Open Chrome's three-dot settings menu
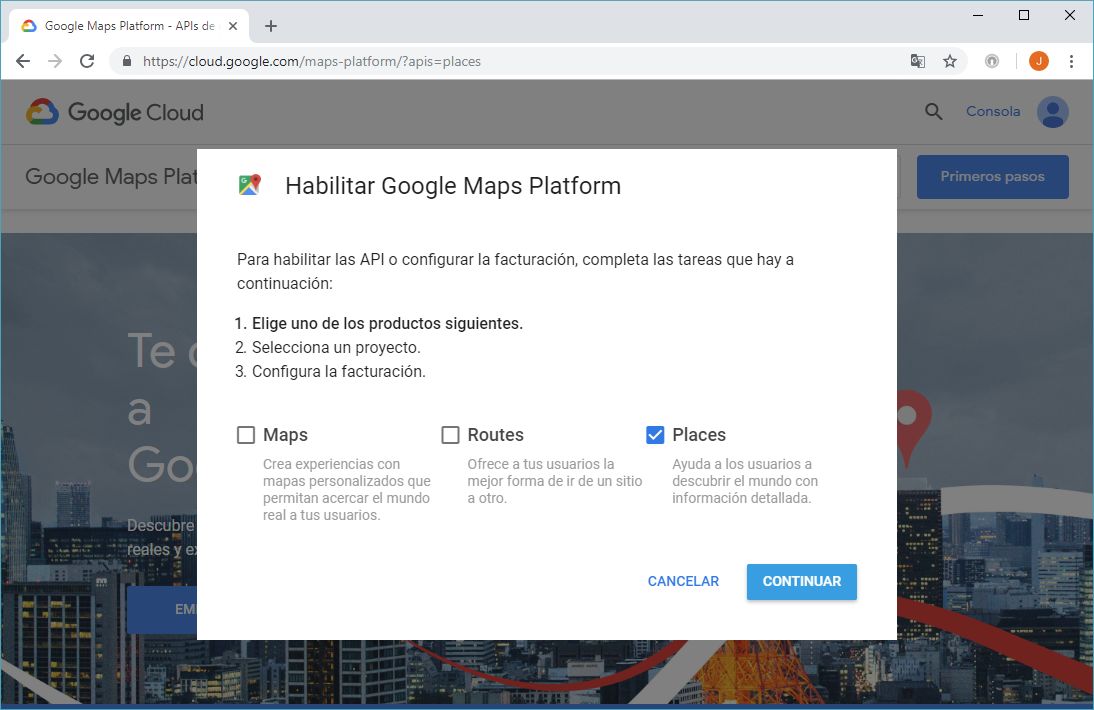The image size is (1094, 710). 1072,61
